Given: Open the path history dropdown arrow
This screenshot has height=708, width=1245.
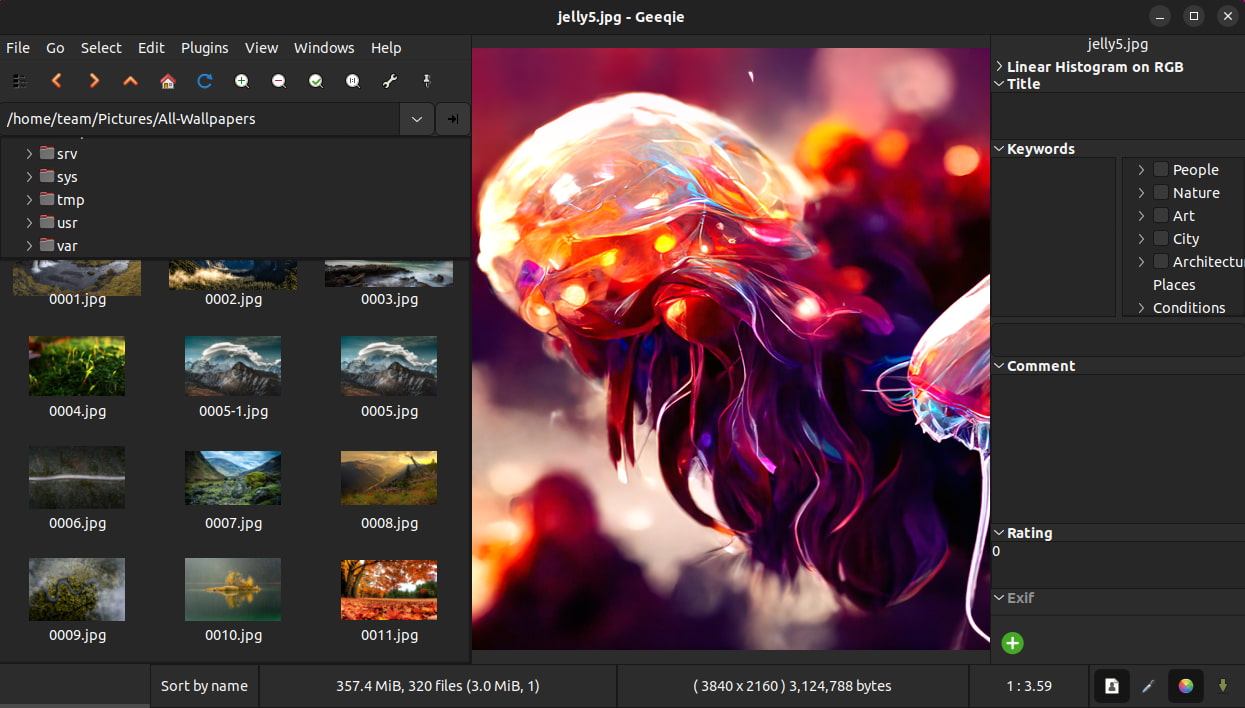Looking at the screenshot, I should (417, 119).
